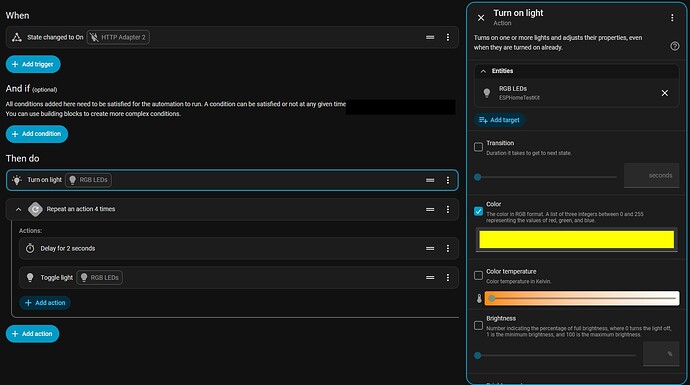Click the drag handle of the Delay for 2 seconds row
Image resolution: width=690 pixels, height=385 pixels.
430,248
